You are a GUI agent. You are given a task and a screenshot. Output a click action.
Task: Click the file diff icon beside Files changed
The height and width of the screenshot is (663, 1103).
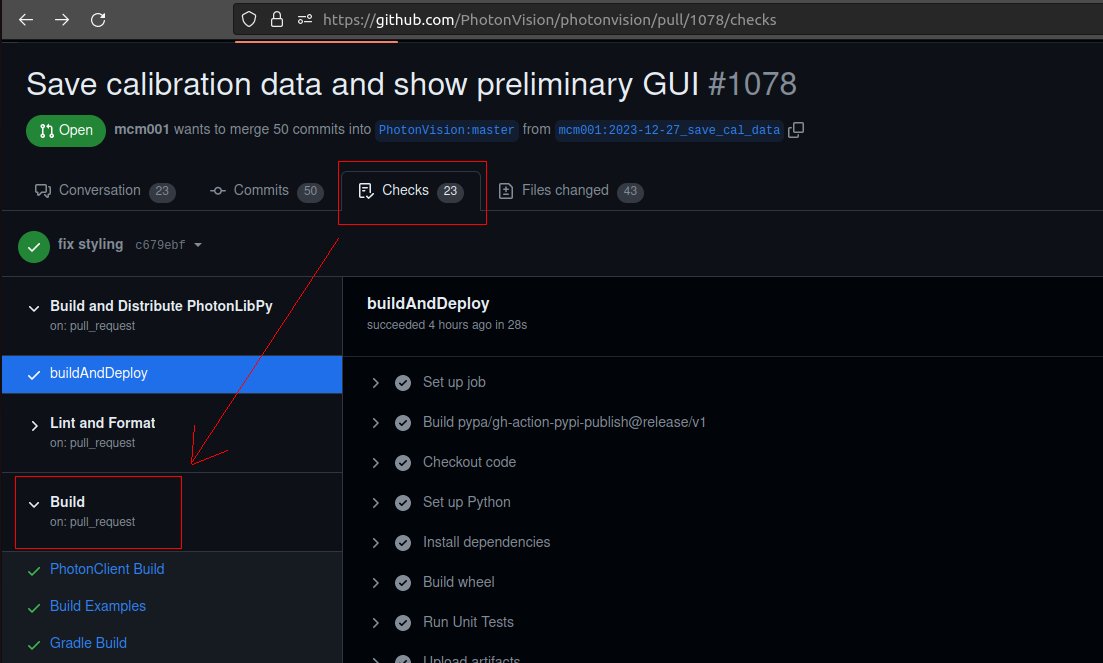click(x=506, y=190)
